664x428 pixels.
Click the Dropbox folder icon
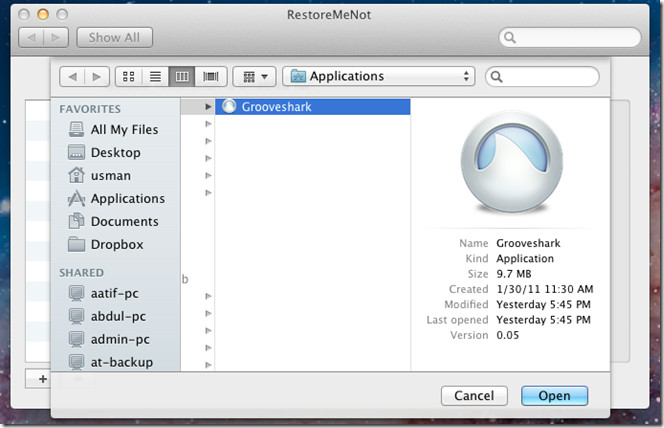coord(76,244)
